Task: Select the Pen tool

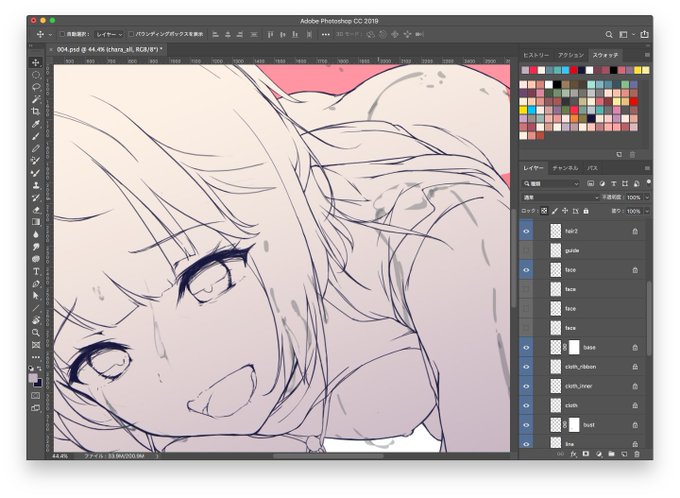Action: coord(36,284)
